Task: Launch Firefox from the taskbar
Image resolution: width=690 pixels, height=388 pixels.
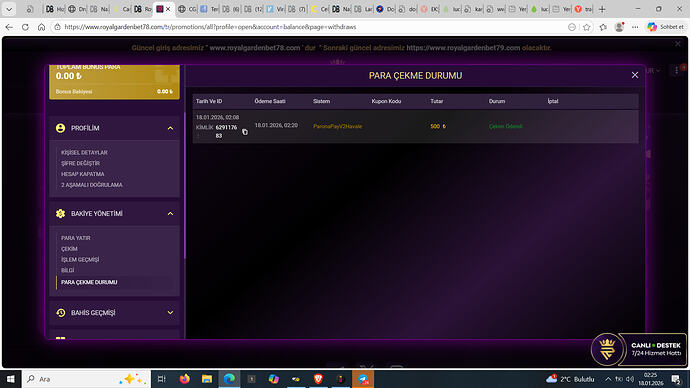Action: click(184, 379)
